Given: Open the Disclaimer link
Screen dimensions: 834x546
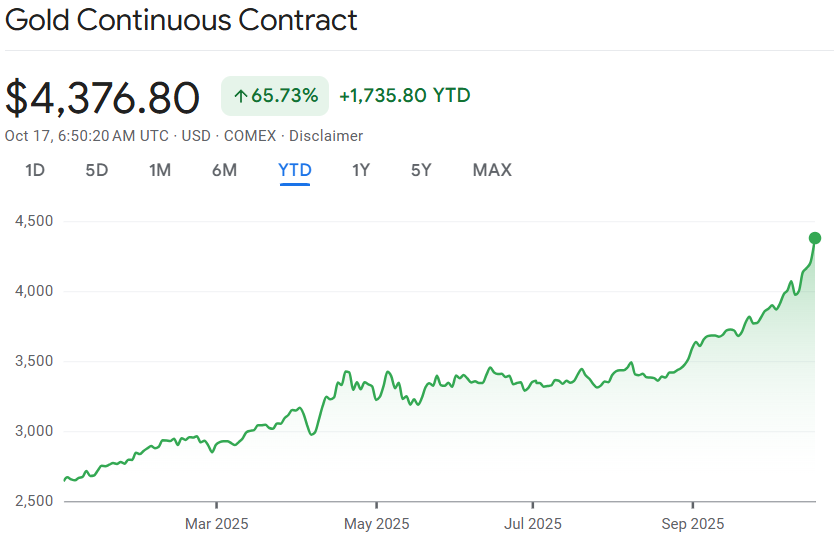Looking at the screenshot, I should (326, 136).
